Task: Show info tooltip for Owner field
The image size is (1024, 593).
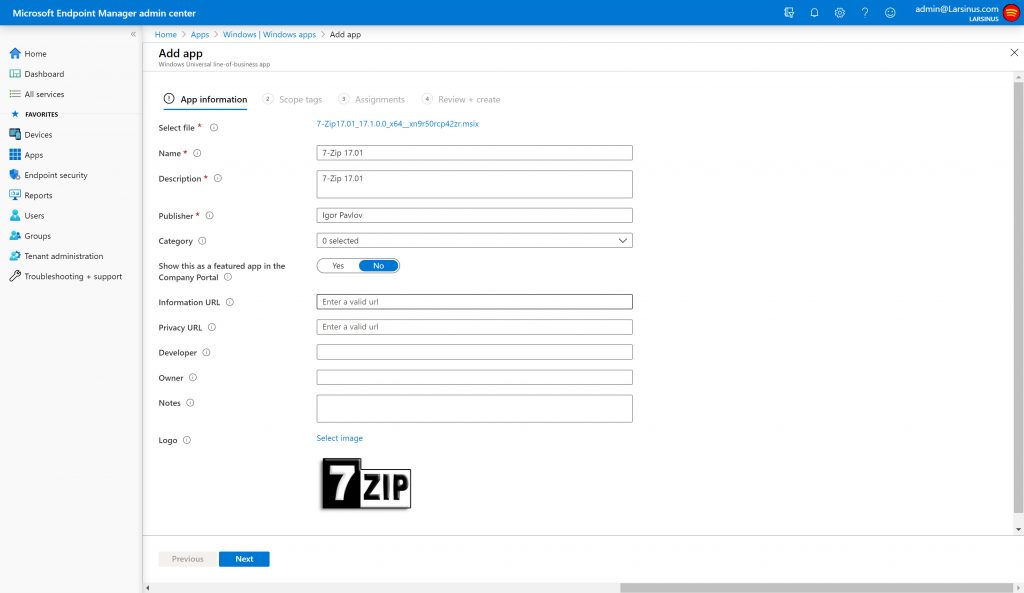Action: tap(193, 377)
